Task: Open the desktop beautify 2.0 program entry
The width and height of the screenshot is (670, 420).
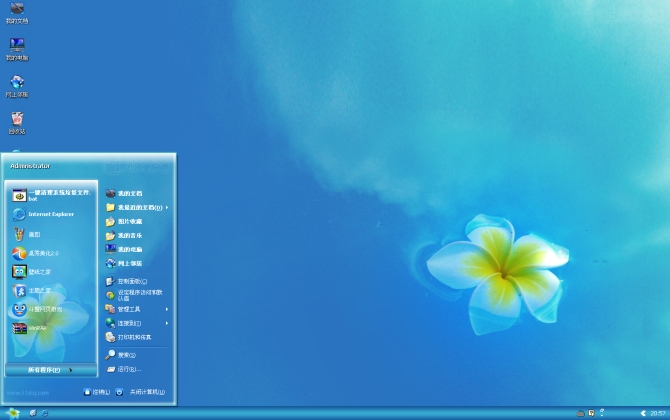Action: tap(35, 253)
